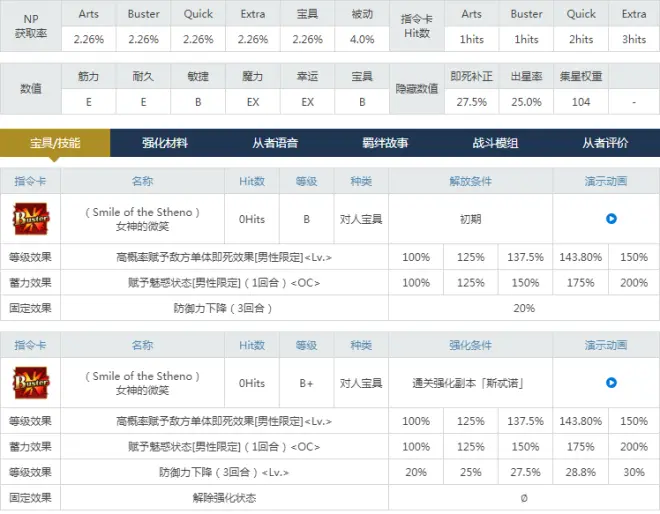Play the first Noble Phantasm demo animation
660x514 pixels.
(x=611, y=218)
